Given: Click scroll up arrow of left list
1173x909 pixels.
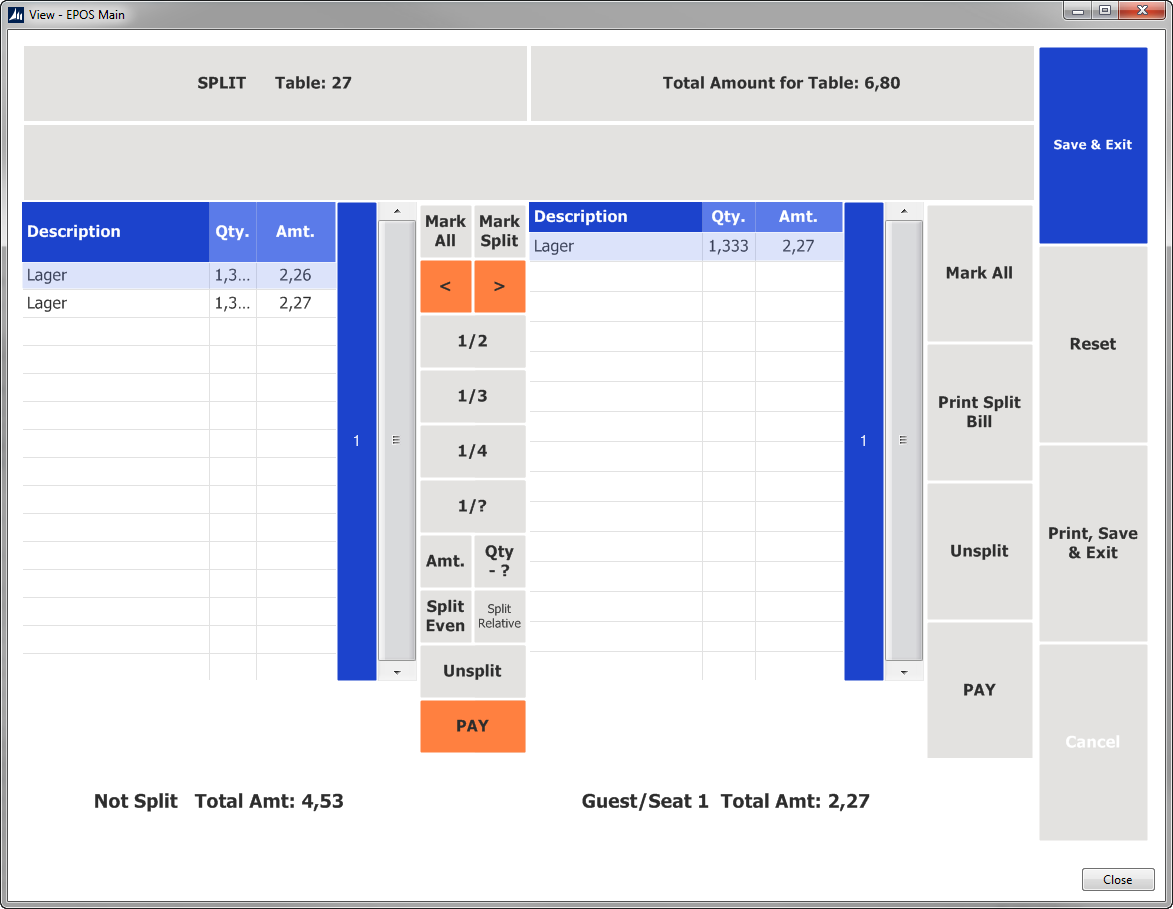Looking at the screenshot, I should (x=397, y=212).
